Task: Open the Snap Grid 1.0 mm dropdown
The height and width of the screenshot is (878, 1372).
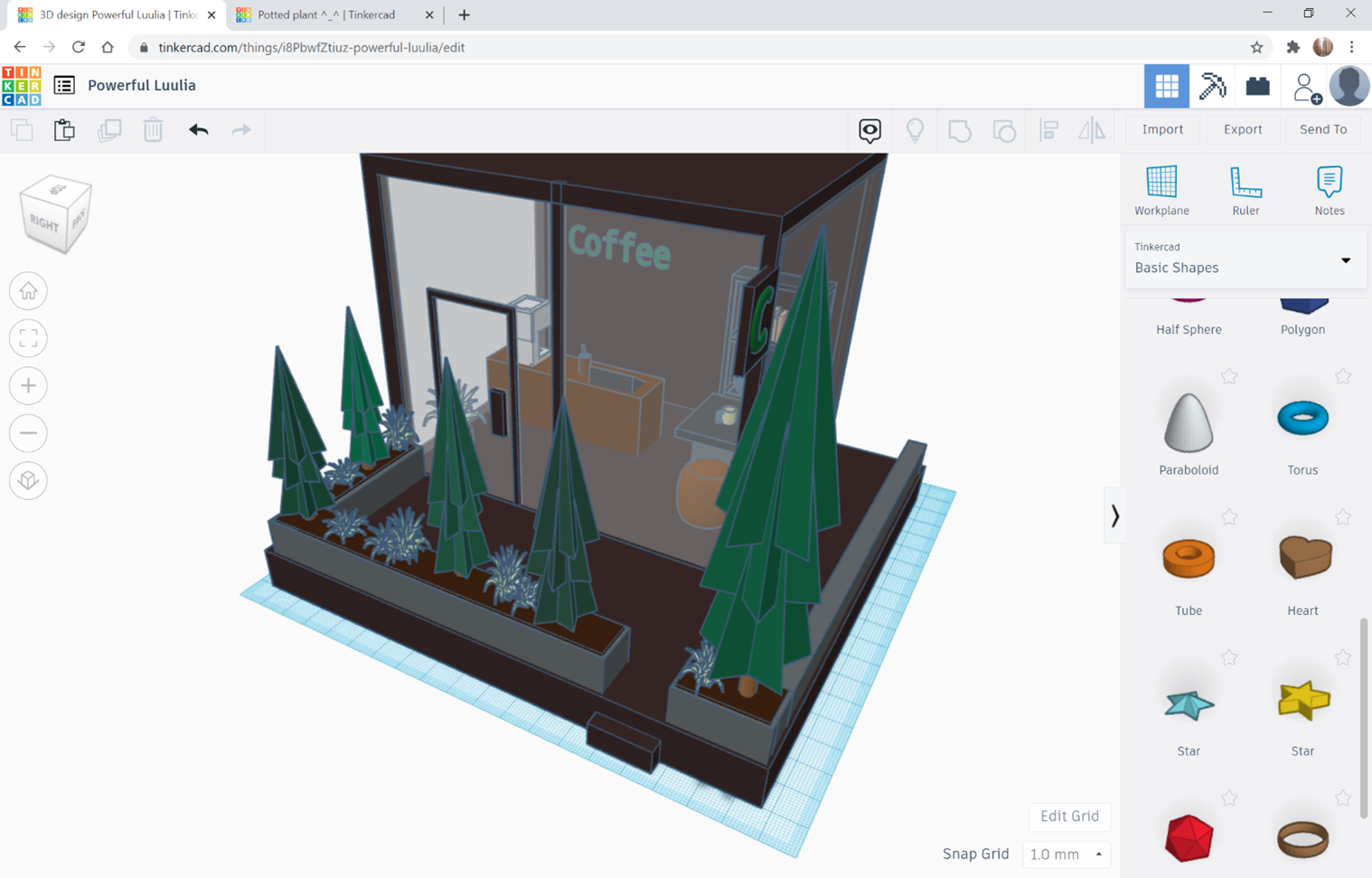Action: 1067,854
